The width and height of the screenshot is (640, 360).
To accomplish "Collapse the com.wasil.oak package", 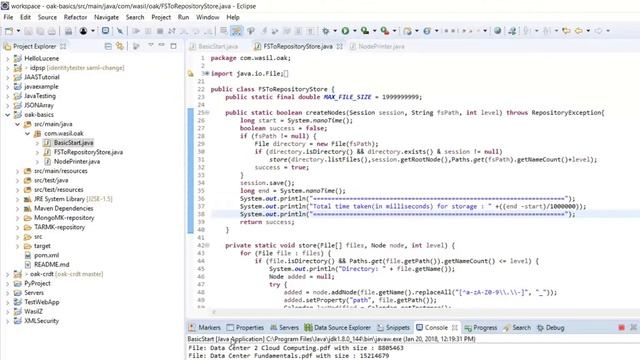I will (27, 133).
